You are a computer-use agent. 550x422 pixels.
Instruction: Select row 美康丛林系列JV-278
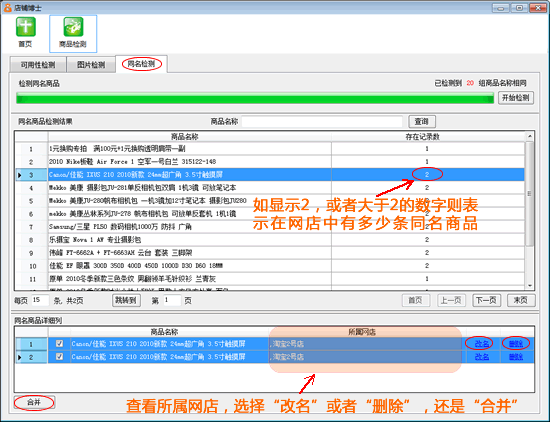tap(269, 214)
